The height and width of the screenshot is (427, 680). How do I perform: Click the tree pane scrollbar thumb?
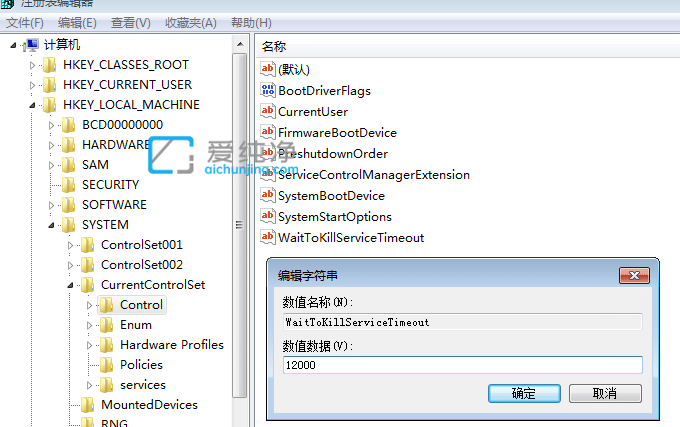[239, 225]
